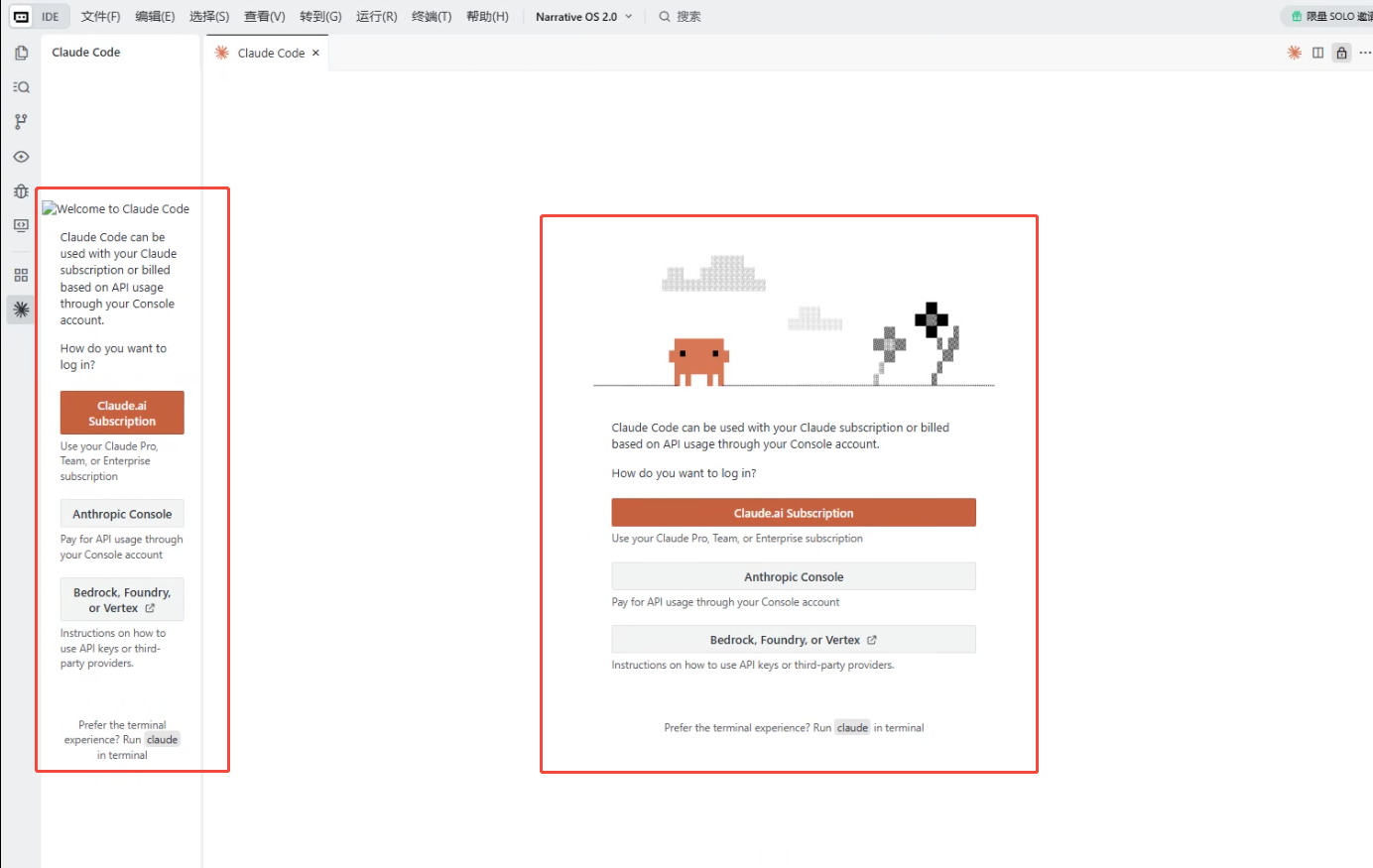Click 'Pay for API usage' text in sidebar
The height and width of the screenshot is (868, 1373).
click(x=121, y=548)
